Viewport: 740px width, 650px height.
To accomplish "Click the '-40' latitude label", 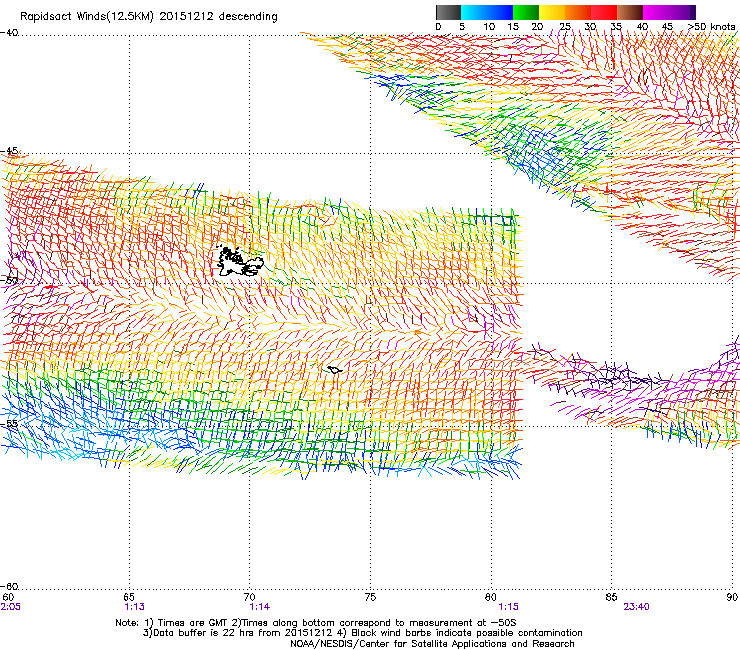I will point(9,33).
